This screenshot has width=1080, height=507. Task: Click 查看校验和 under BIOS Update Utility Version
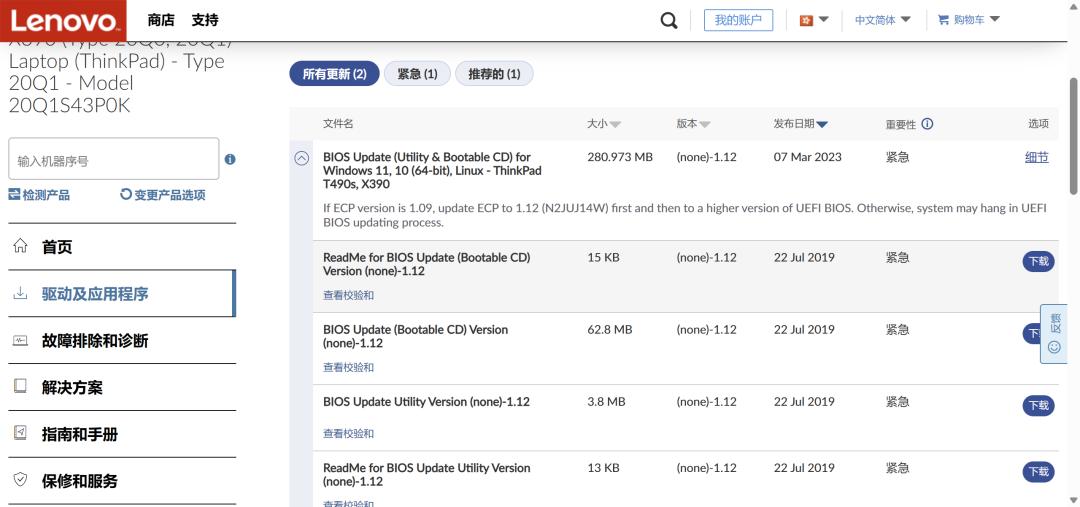pyautogui.click(x=348, y=433)
